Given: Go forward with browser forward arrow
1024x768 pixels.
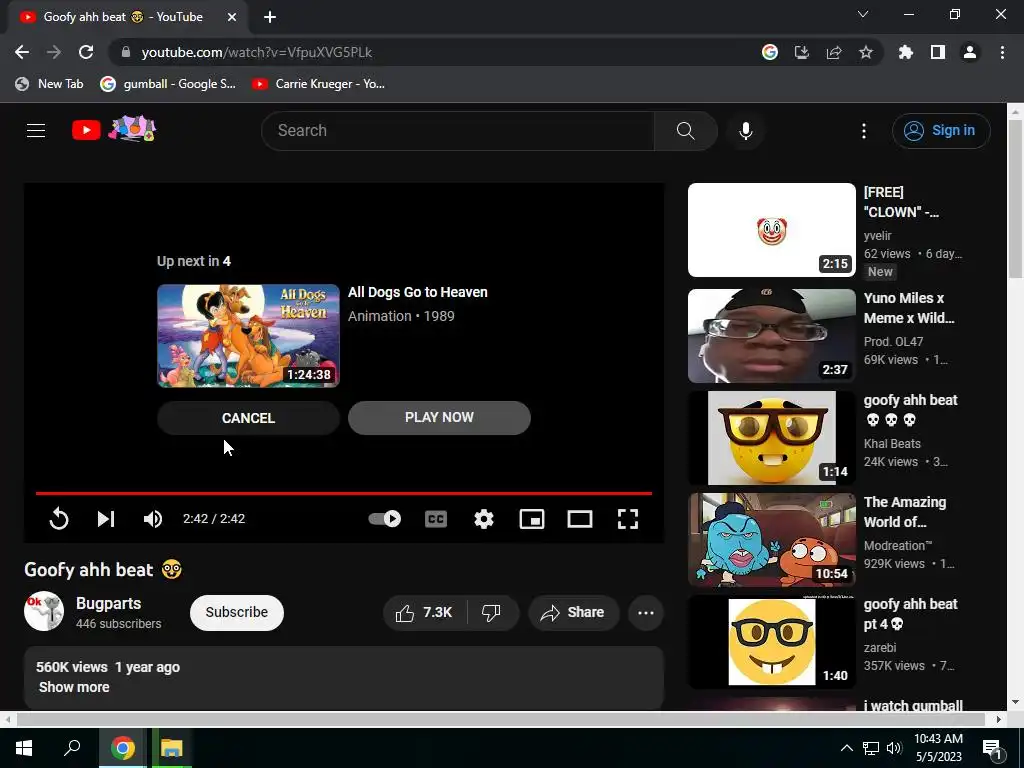Looking at the screenshot, I should tap(54, 52).
